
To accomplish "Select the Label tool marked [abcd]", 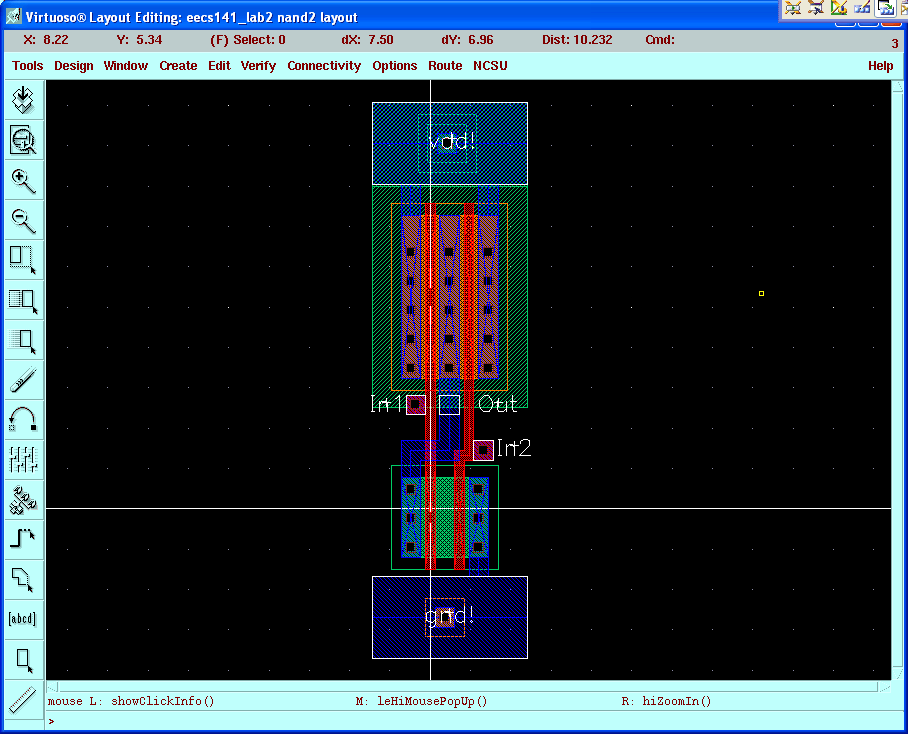I will (23, 618).
